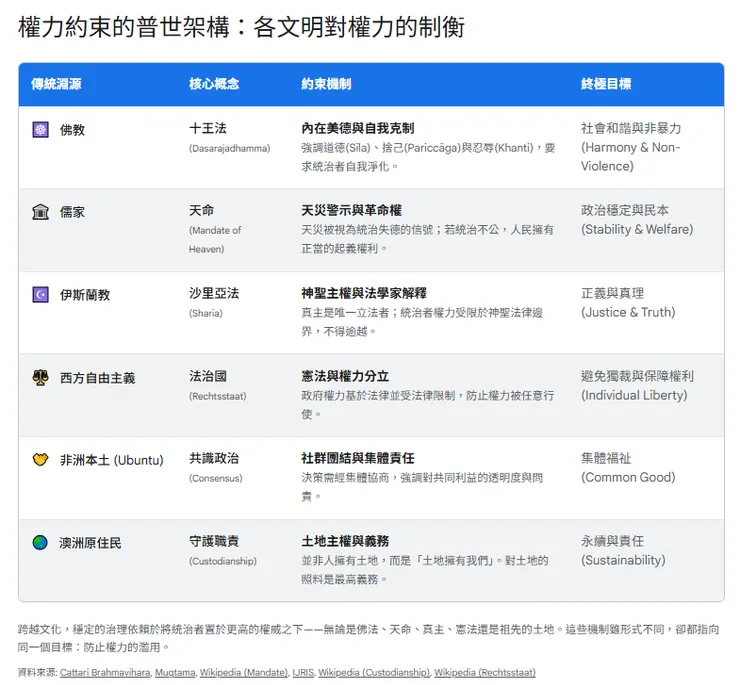Click the 十王法 concept cell
This screenshot has width=740, height=685.
(208, 128)
